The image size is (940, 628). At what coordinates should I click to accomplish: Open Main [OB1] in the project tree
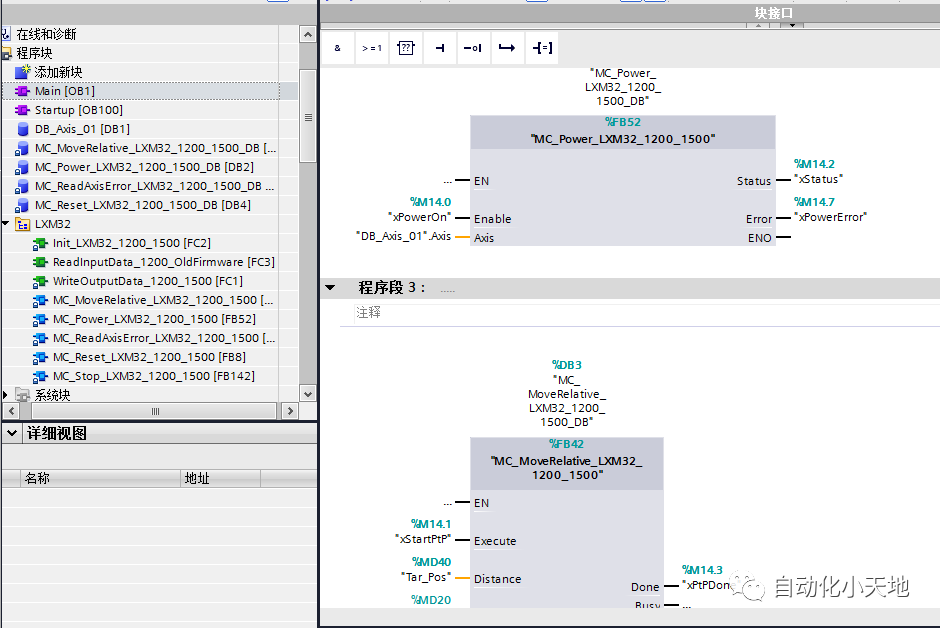click(64, 91)
